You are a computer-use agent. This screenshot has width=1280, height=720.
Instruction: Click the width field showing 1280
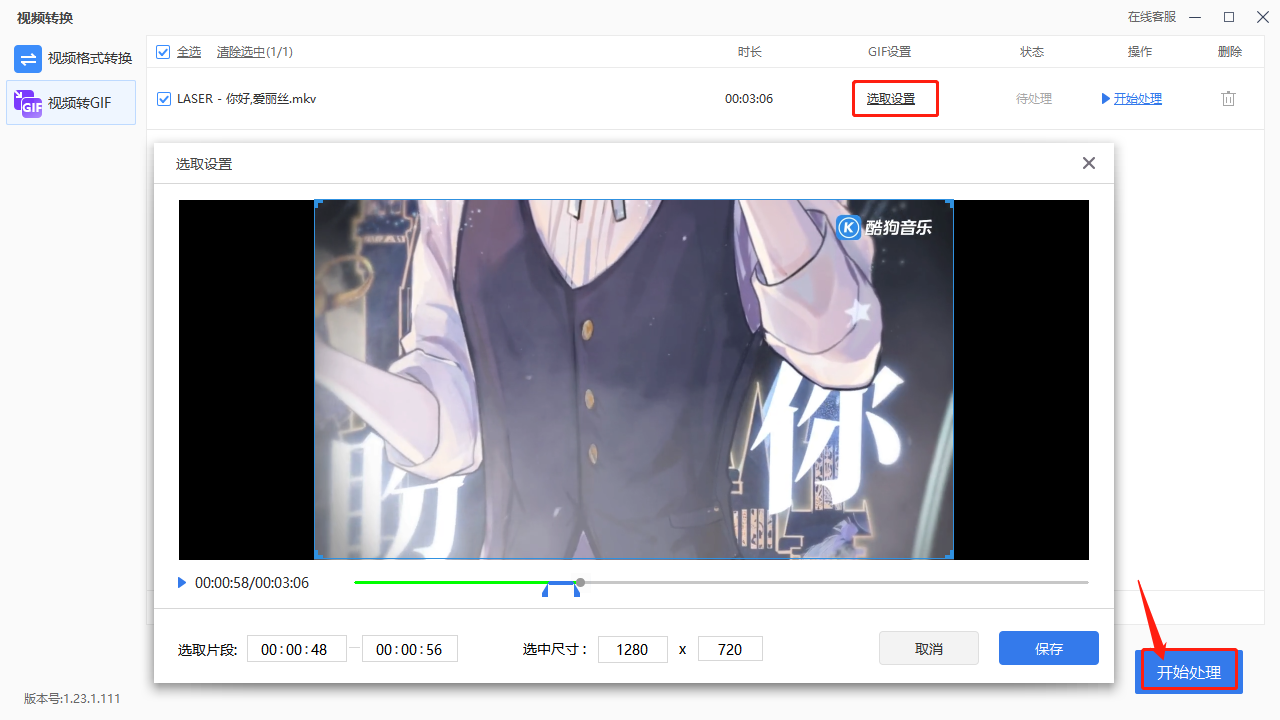[632, 649]
